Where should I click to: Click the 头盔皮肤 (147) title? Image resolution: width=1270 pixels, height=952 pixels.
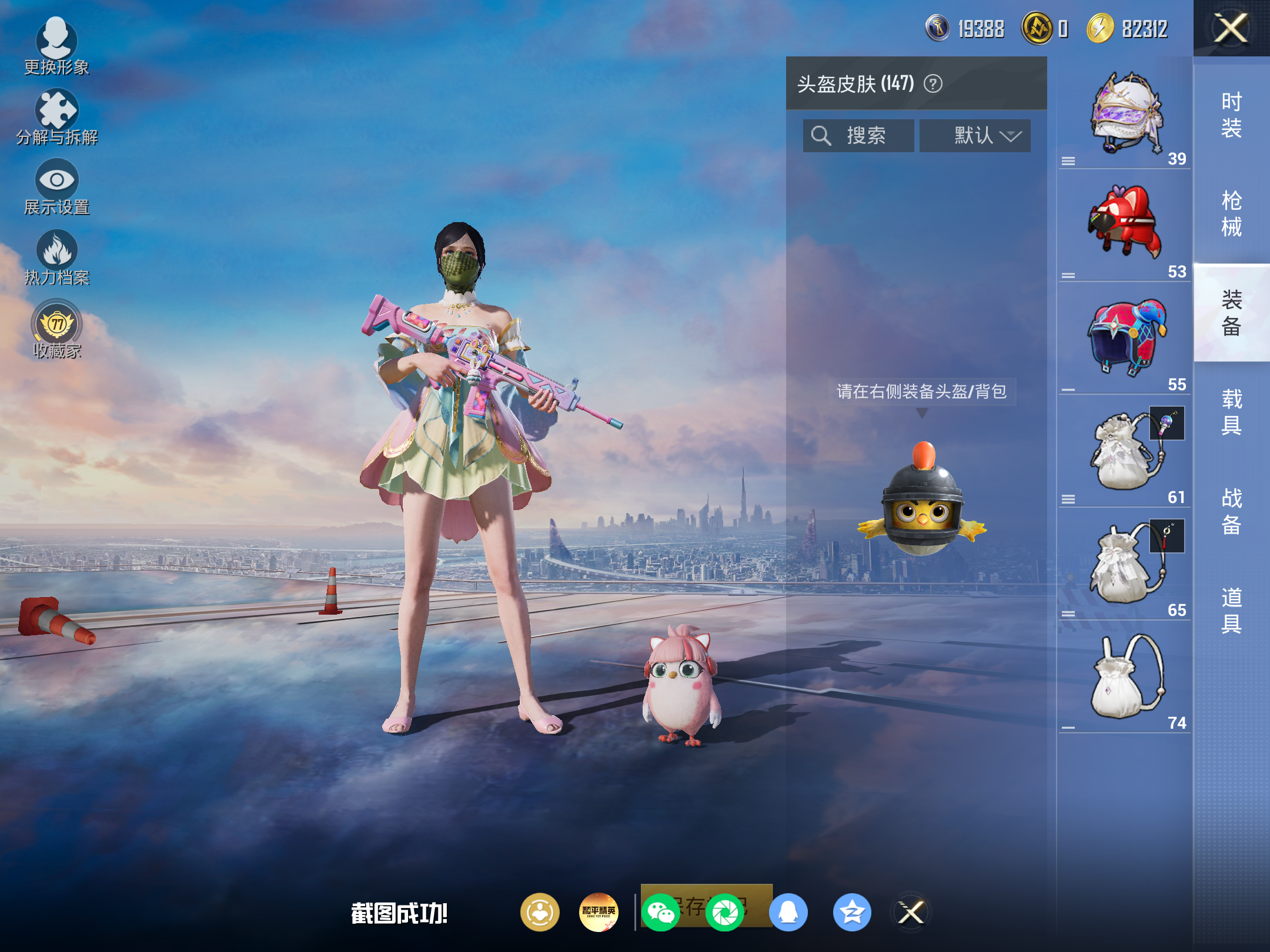pyautogui.click(x=855, y=84)
